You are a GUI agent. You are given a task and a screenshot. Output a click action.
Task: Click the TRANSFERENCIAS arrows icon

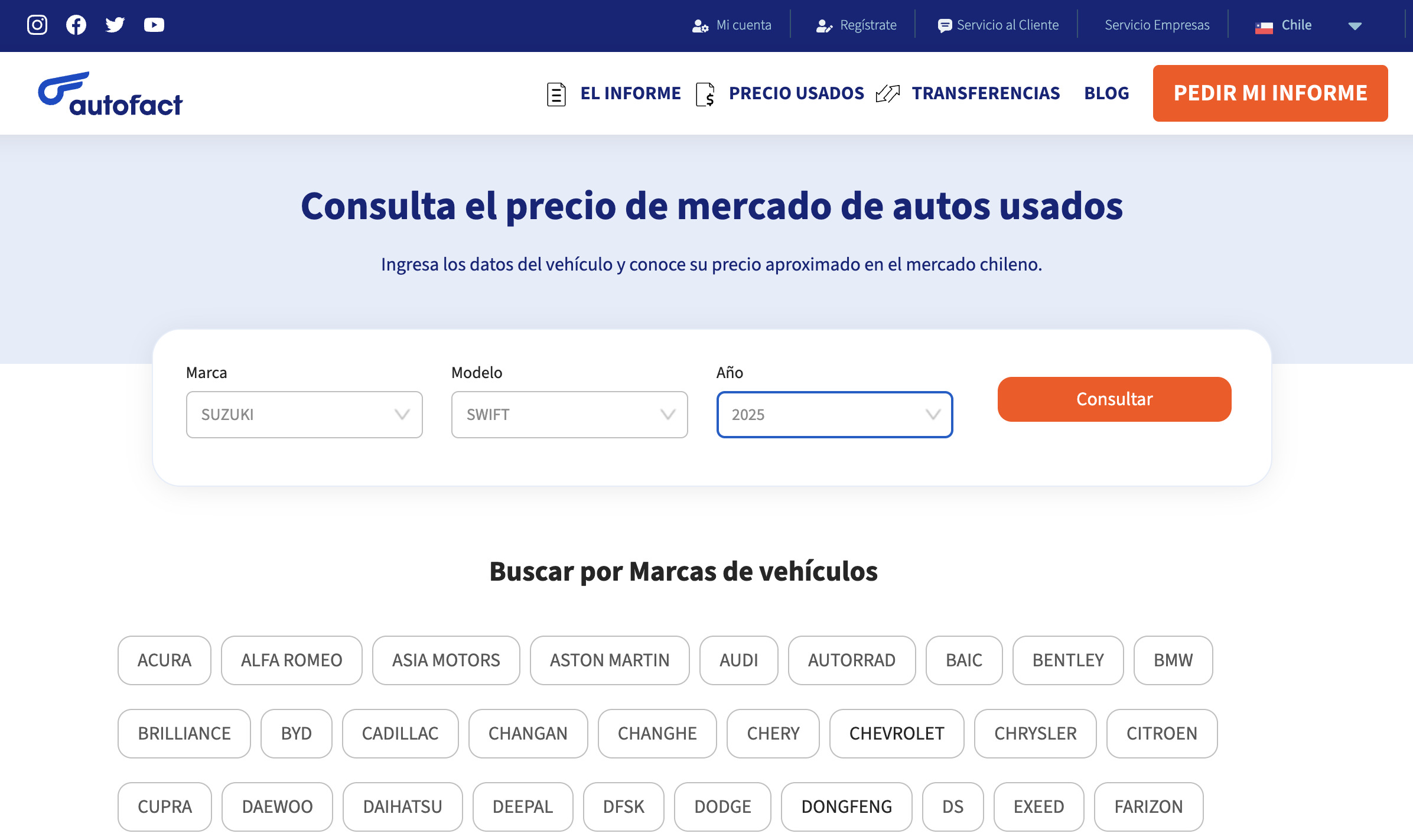click(x=887, y=93)
